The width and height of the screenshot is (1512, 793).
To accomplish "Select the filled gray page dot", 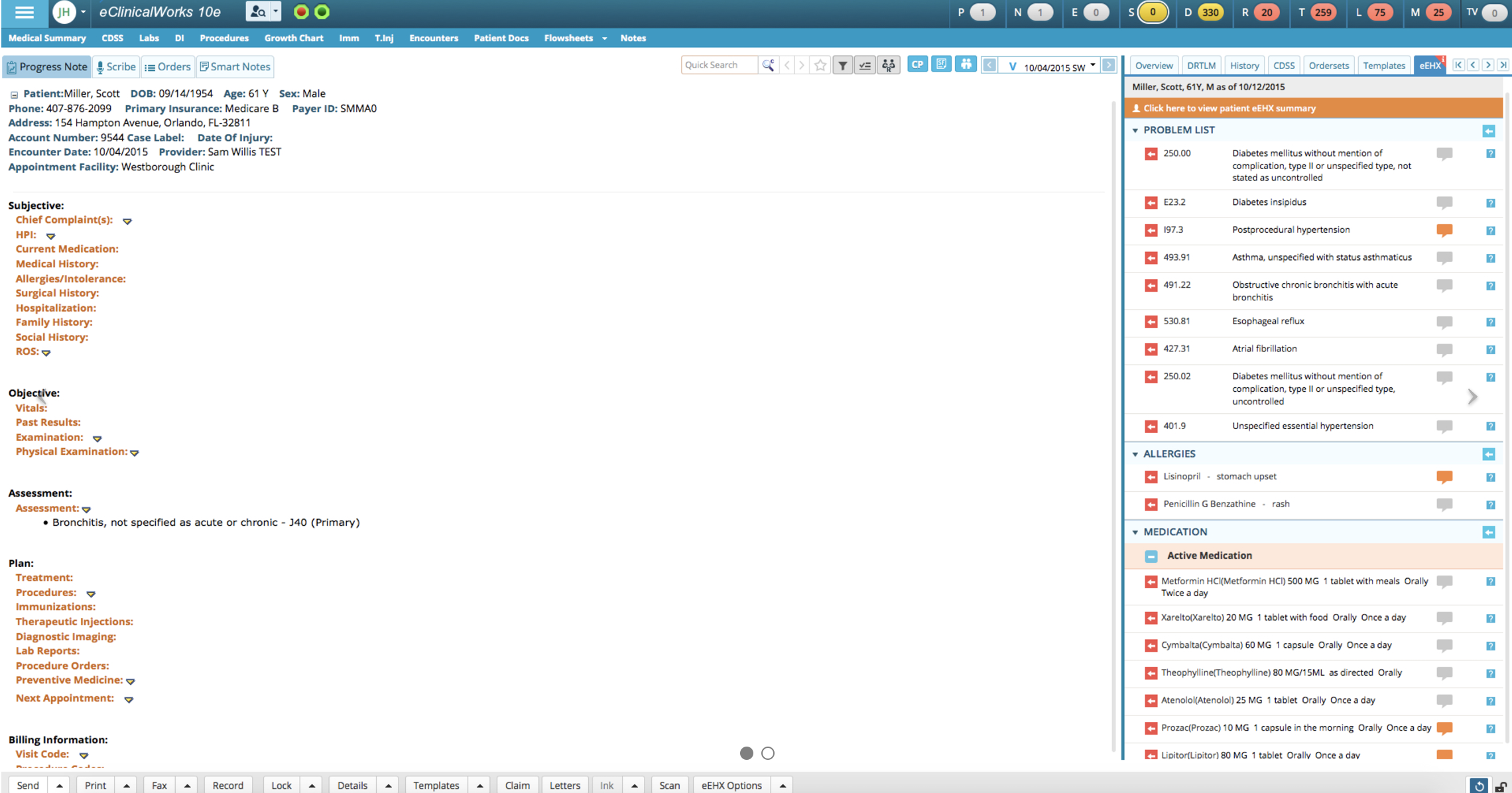I will [x=747, y=753].
